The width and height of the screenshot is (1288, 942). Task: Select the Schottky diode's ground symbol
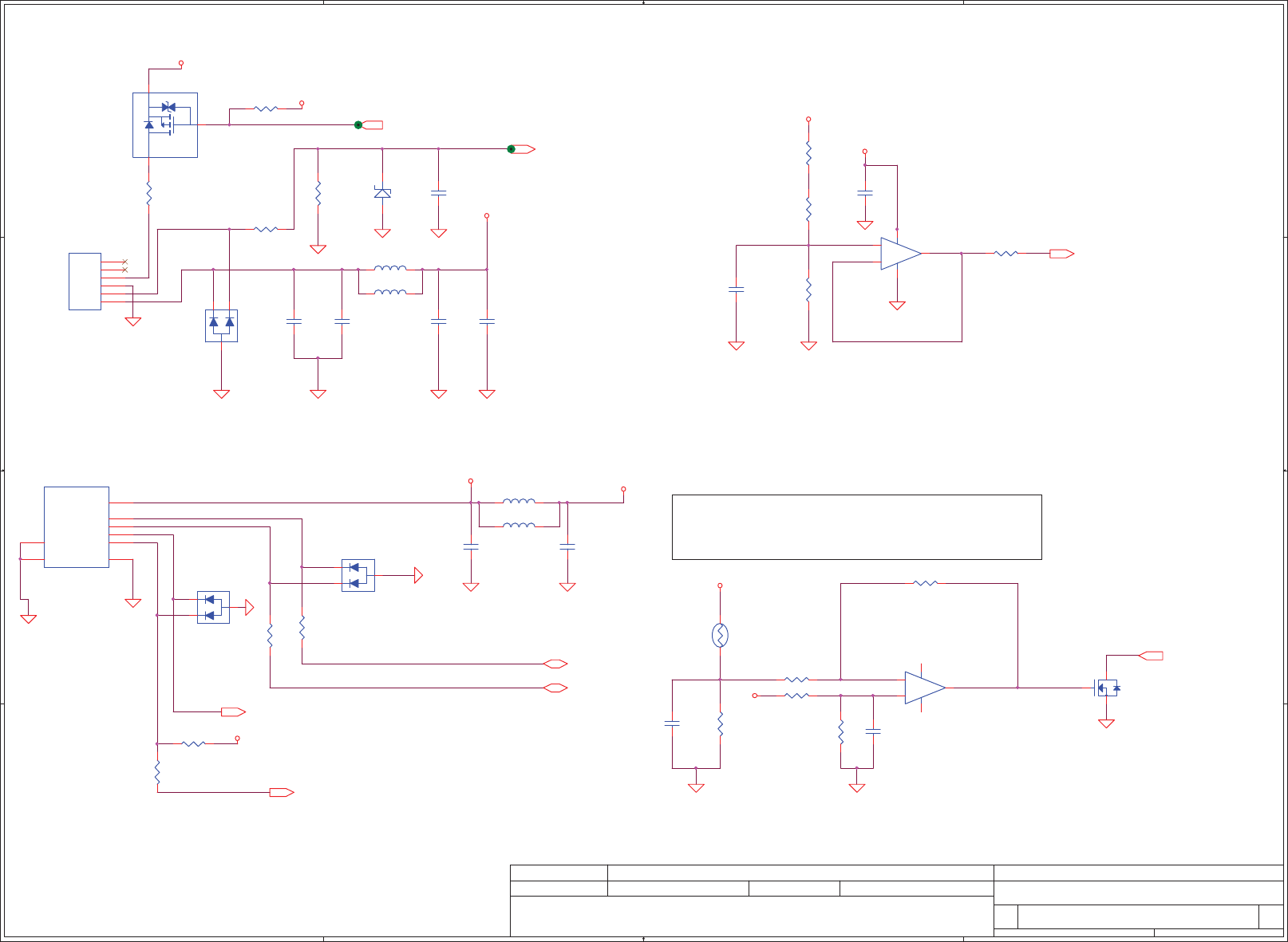coord(382,233)
